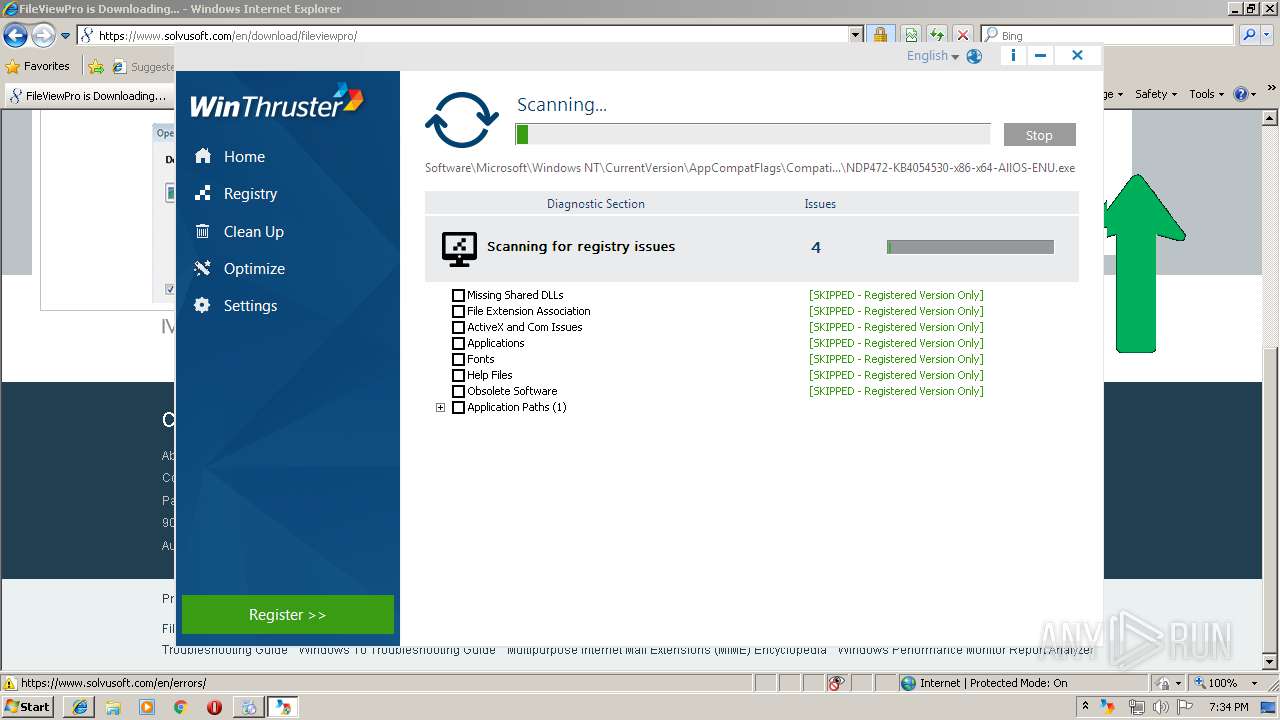
Task: Open the Clean Up section
Action: pos(254,231)
